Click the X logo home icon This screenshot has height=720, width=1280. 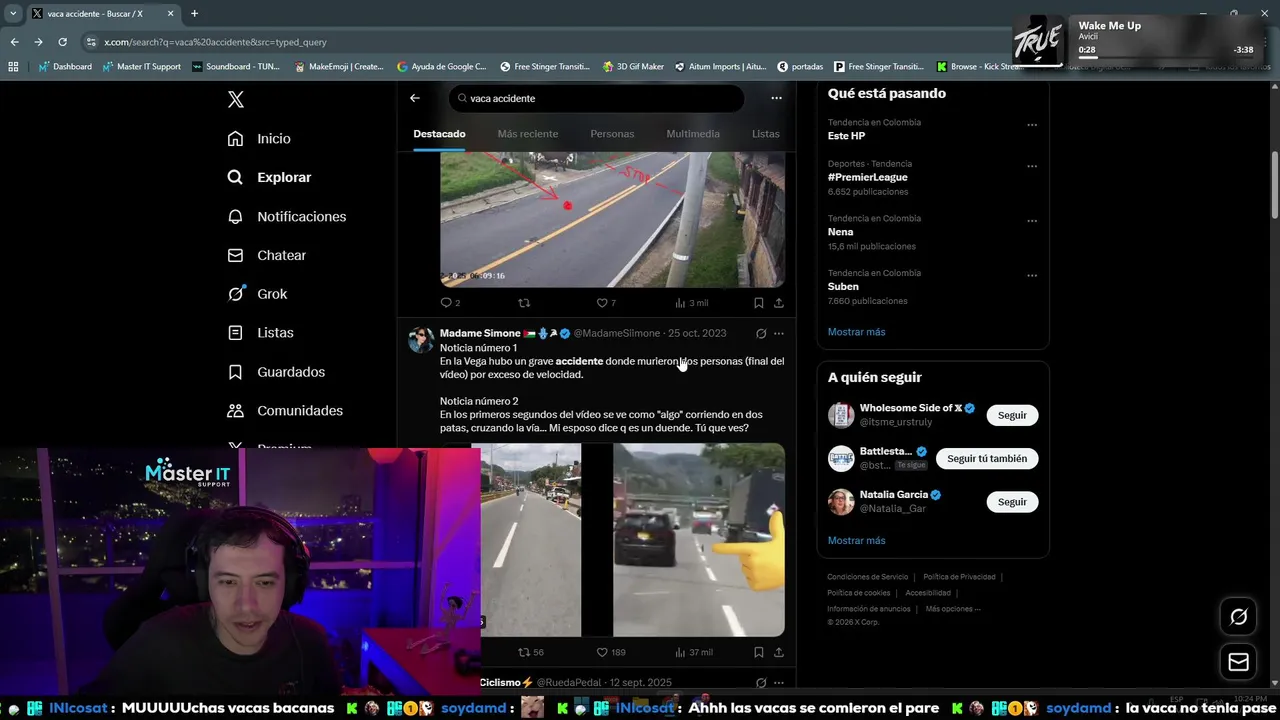click(236, 99)
